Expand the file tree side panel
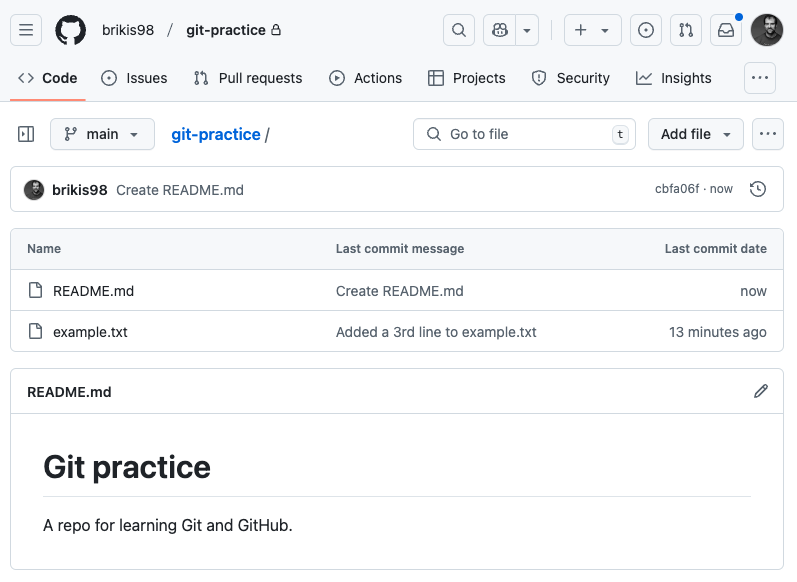This screenshot has height=582, width=797. coord(26,134)
